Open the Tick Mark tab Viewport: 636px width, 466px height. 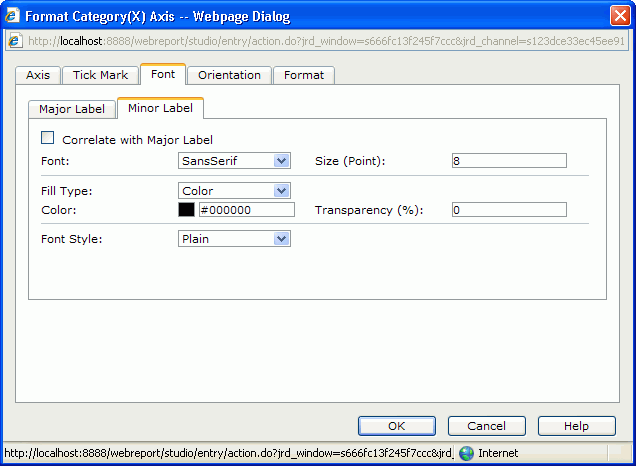tap(100, 75)
